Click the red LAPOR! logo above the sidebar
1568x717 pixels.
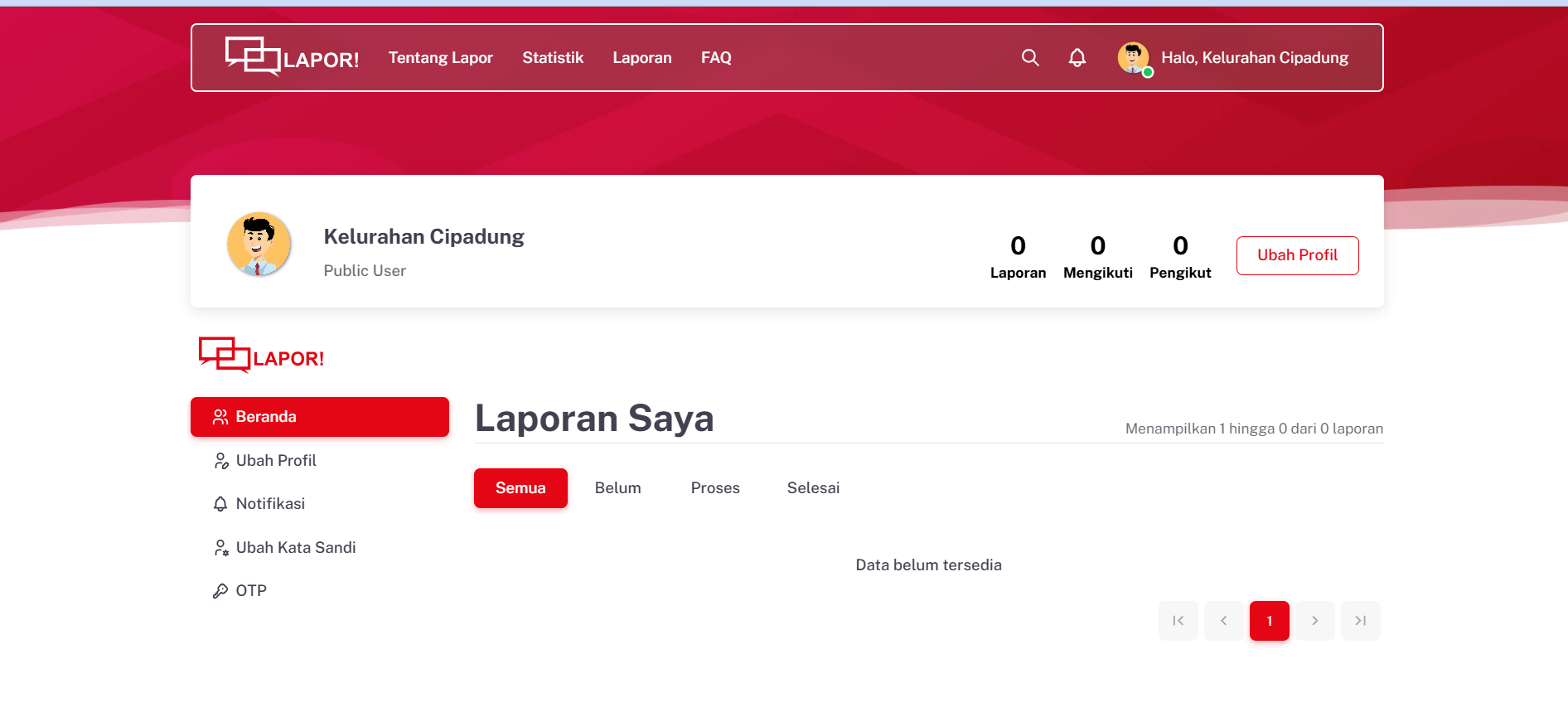[x=261, y=356]
